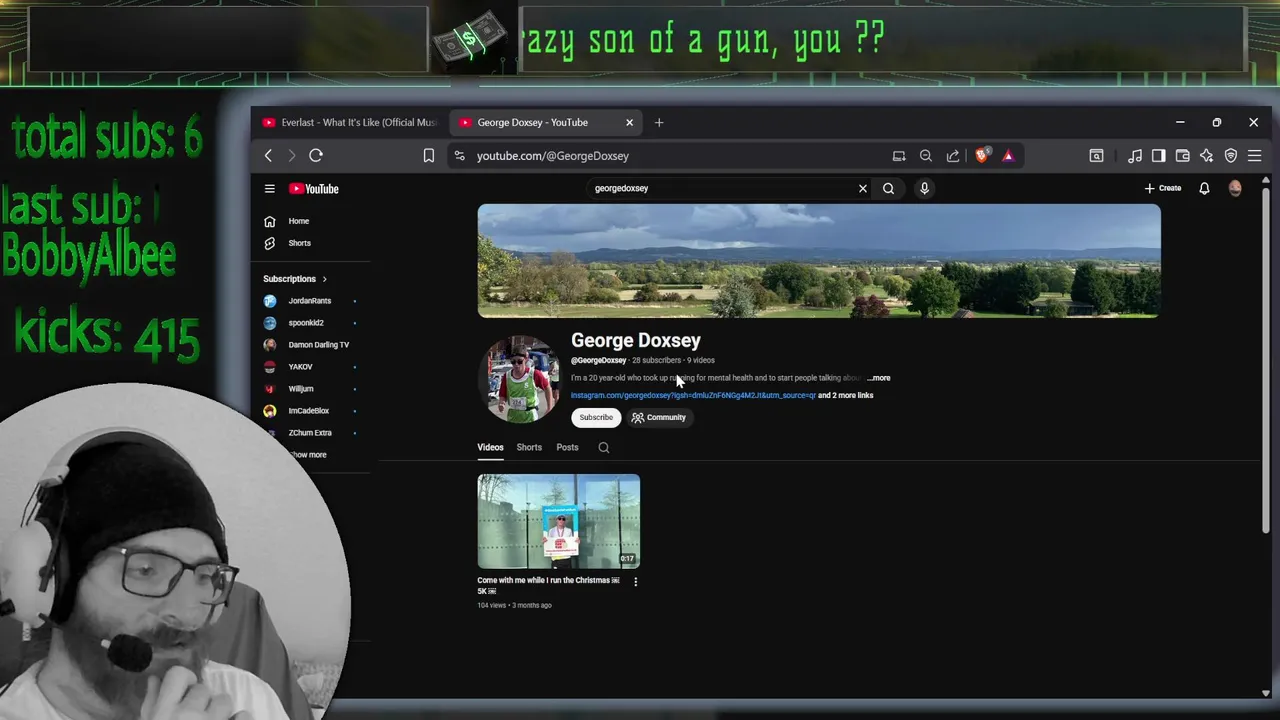Open the Brave Wallet icon
The image size is (1280, 720).
tap(1182, 155)
